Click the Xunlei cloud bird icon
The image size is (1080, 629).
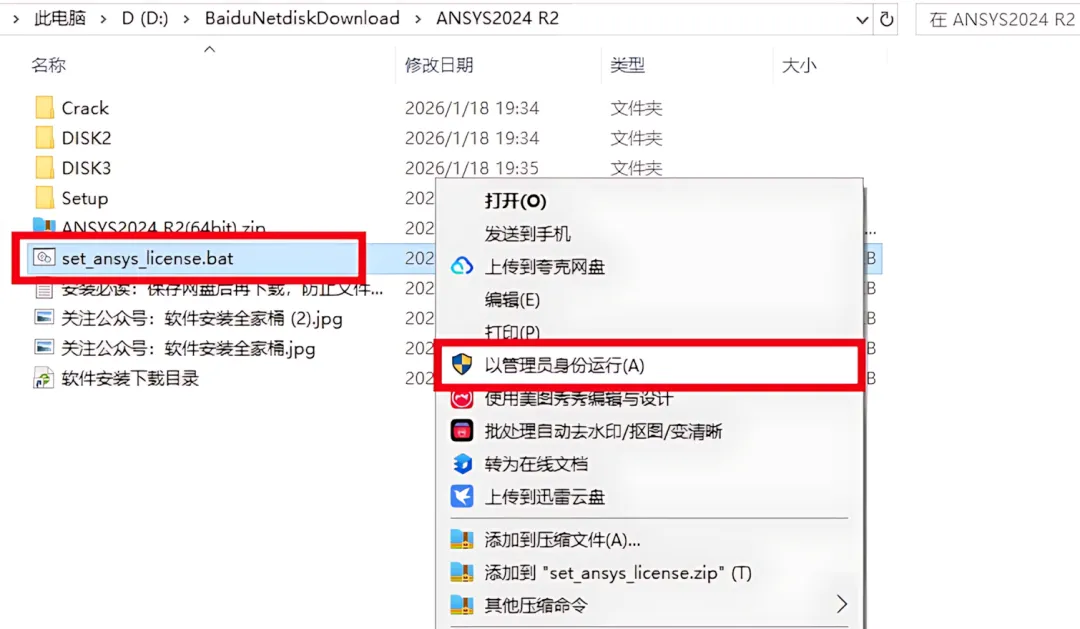[462, 496]
